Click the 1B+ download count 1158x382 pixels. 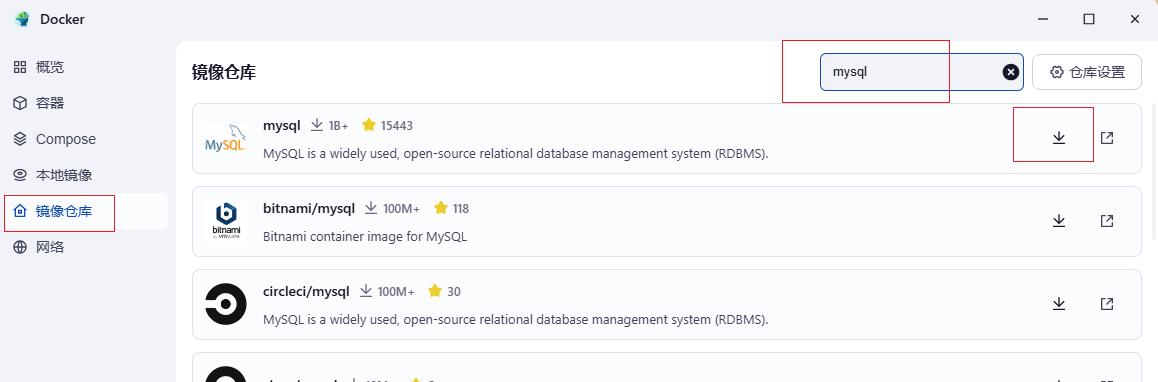(x=338, y=126)
